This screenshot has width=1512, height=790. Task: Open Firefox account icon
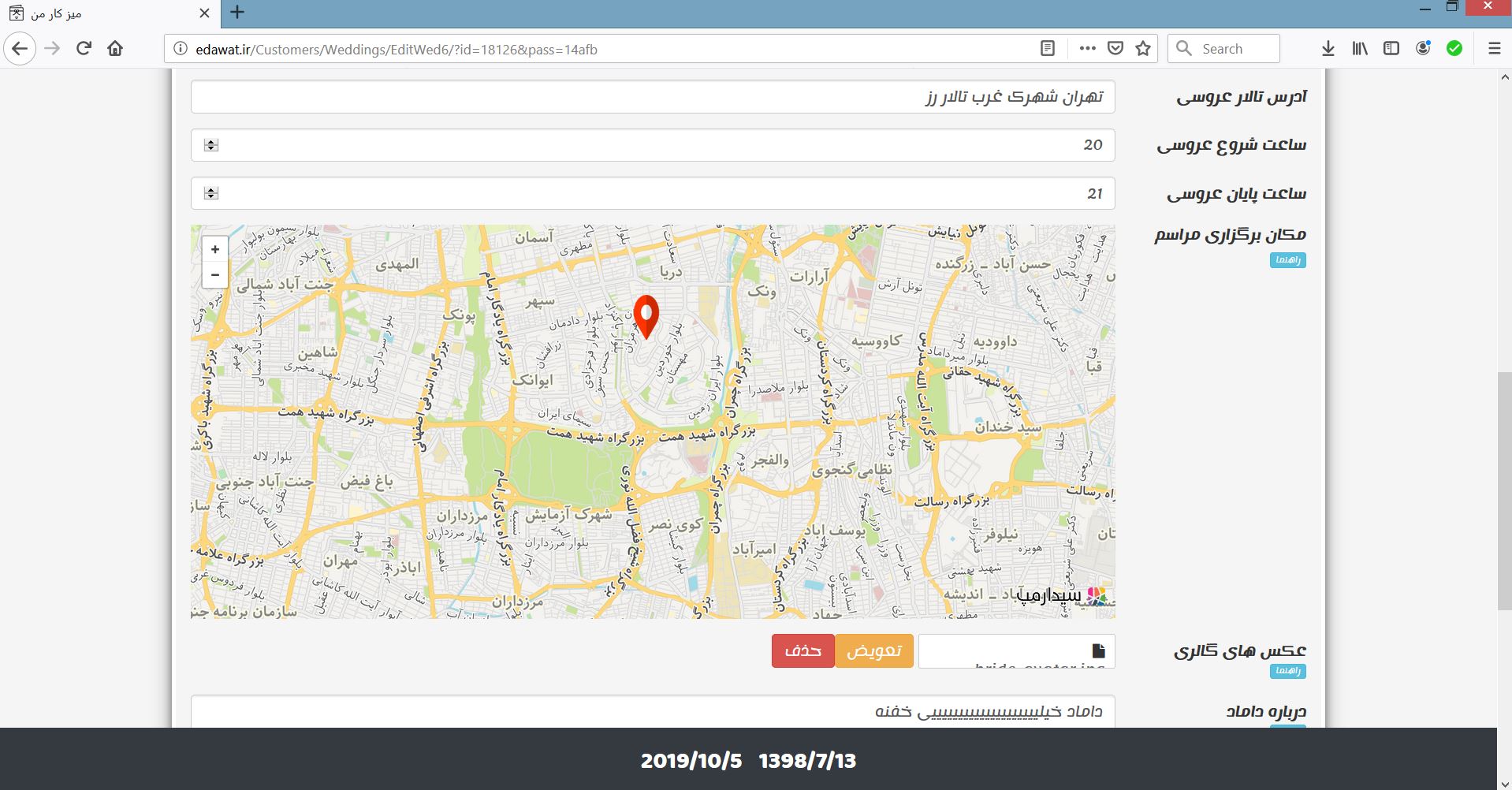click(1423, 49)
